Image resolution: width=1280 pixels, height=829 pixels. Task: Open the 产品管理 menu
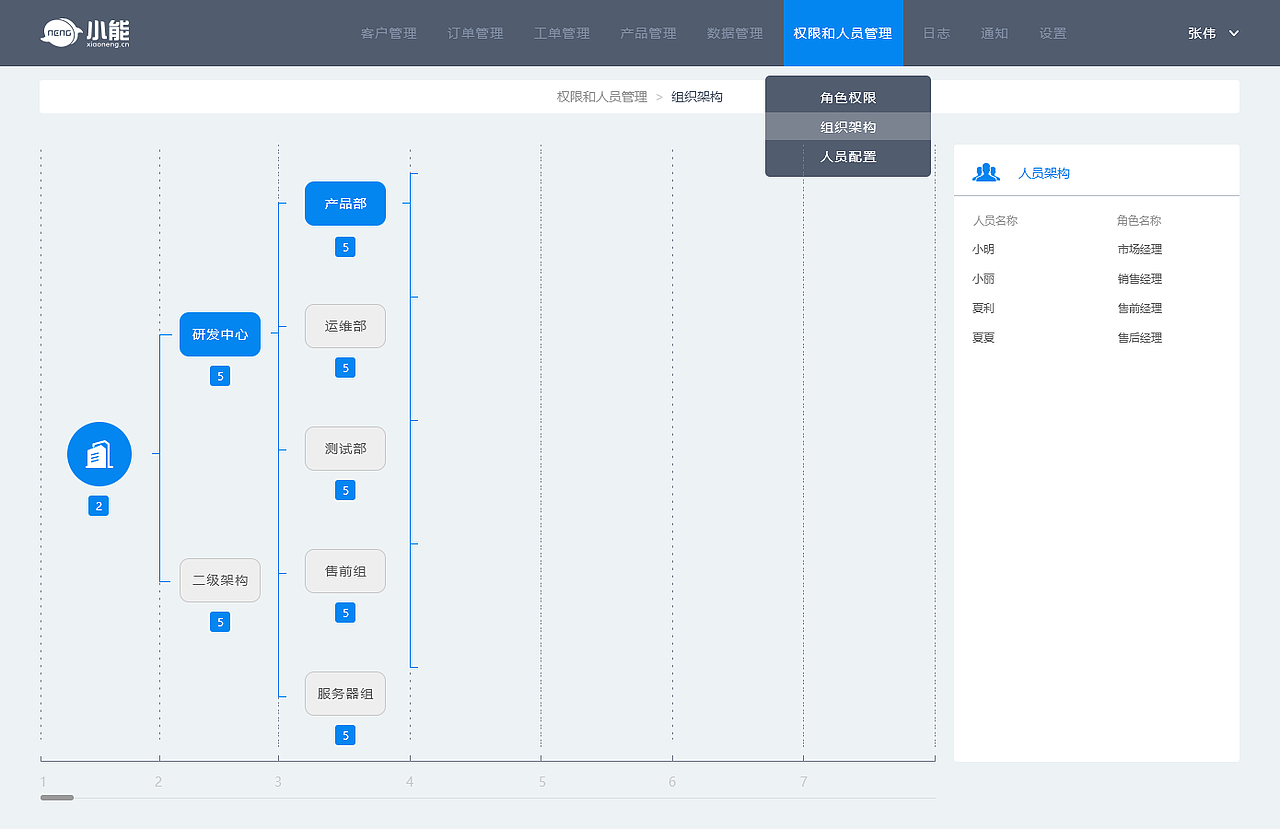[x=648, y=33]
